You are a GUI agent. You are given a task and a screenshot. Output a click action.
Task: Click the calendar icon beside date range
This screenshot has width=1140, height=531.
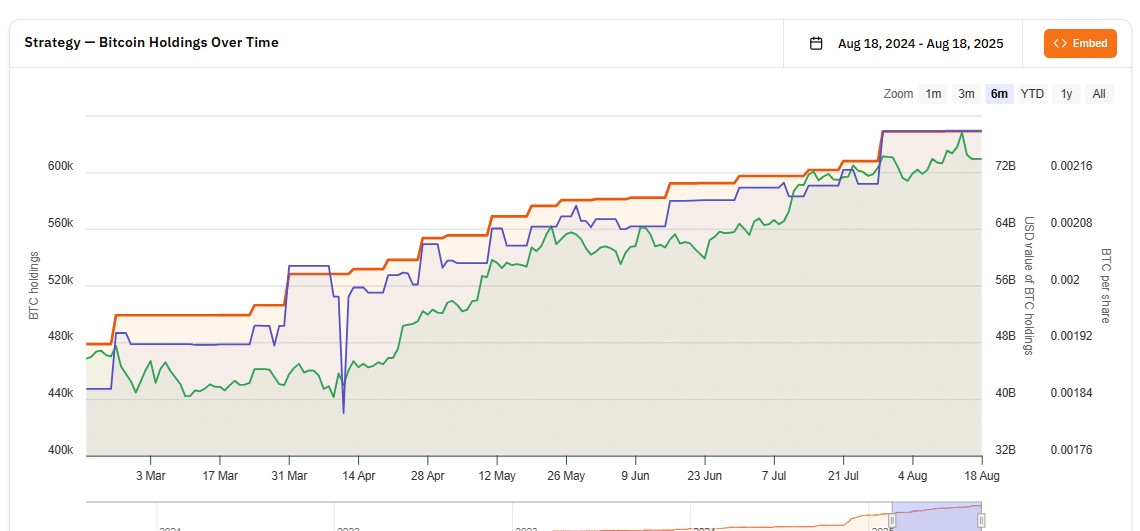816,44
